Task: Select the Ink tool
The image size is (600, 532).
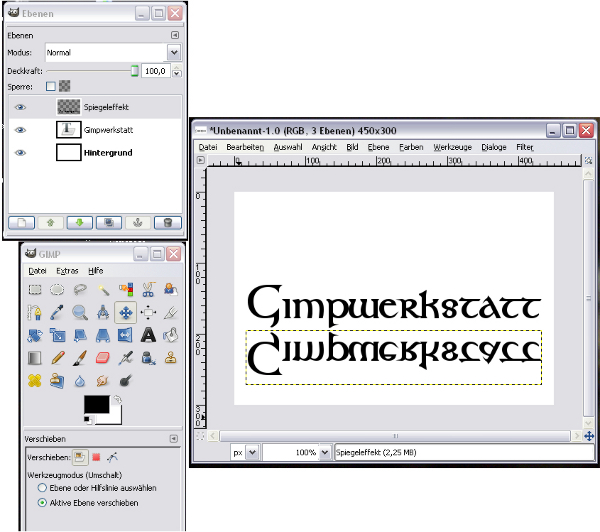Action: (148, 358)
